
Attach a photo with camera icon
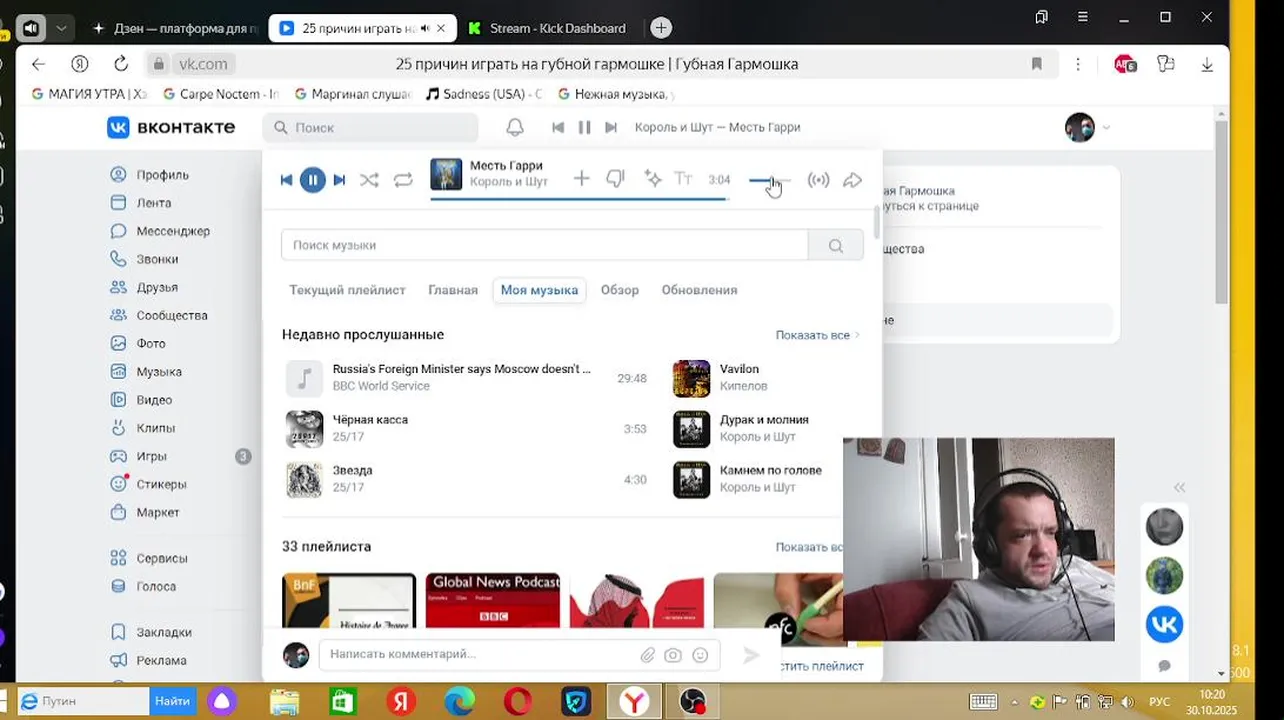click(673, 655)
